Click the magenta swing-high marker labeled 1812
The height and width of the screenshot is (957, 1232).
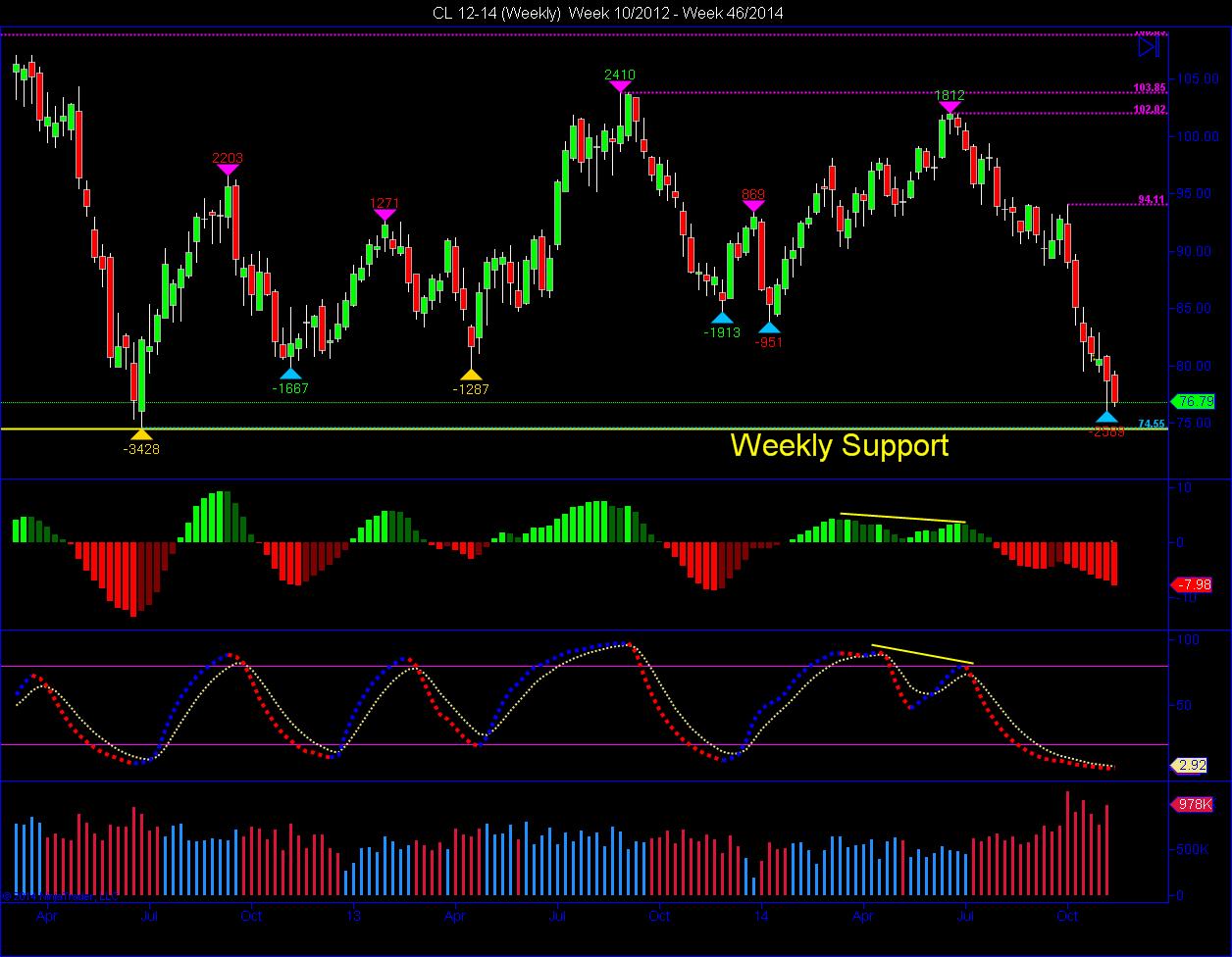click(x=950, y=108)
